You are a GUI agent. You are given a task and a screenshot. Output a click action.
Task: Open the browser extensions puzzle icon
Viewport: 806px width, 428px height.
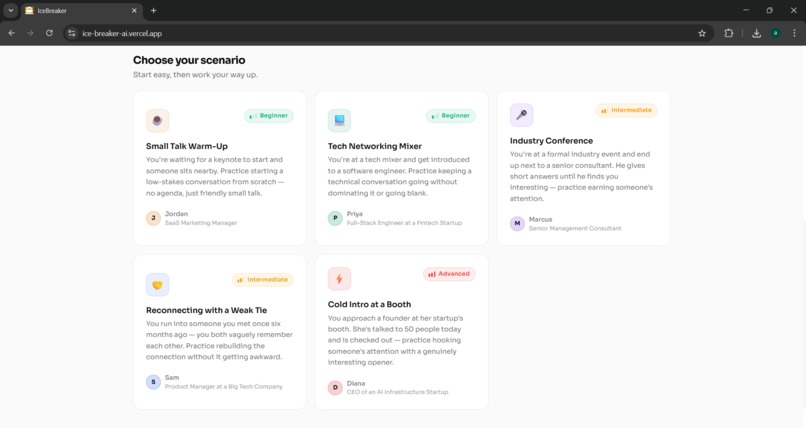point(728,33)
